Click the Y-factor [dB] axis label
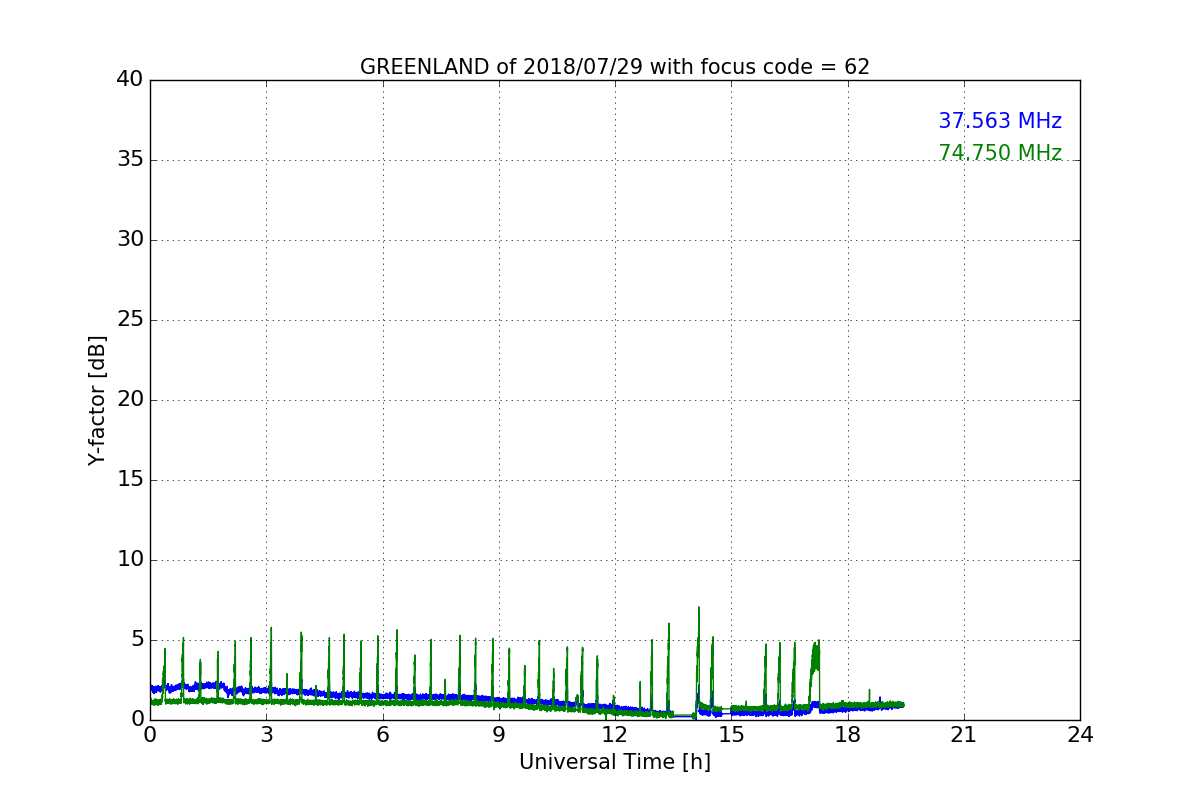Screen dimensions: 1200x800 pyautogui.click(x=97, y=400)
